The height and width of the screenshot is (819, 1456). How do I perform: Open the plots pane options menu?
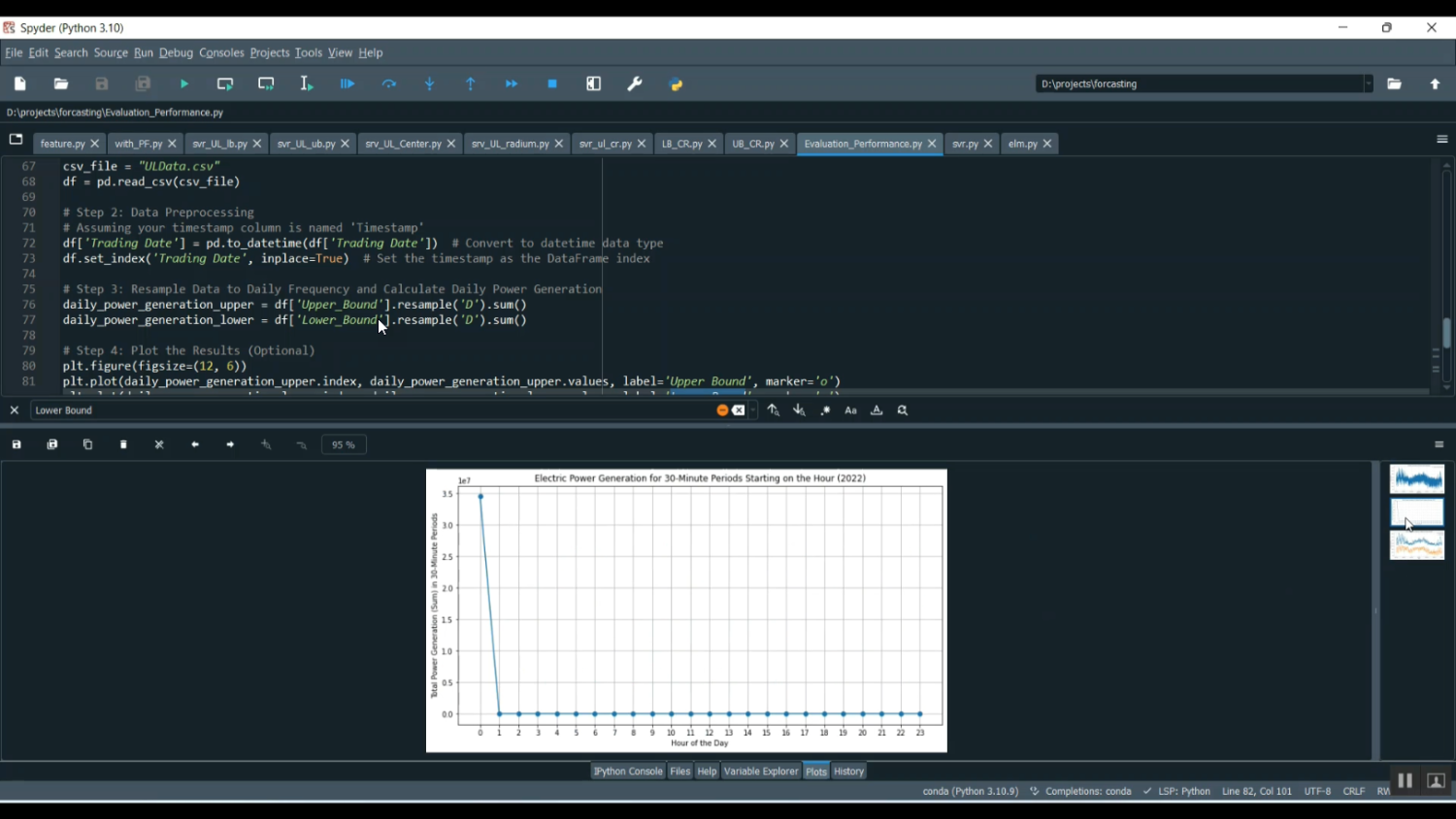[1439, 444]
